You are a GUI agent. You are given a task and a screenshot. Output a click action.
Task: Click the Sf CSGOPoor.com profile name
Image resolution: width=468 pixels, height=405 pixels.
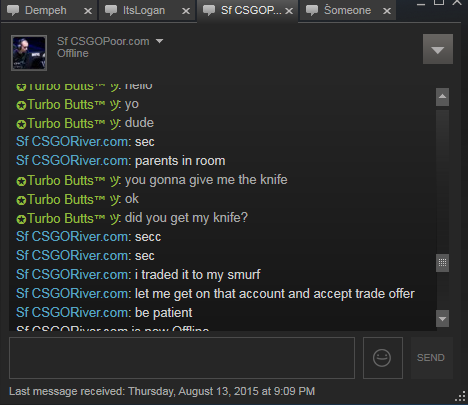103,41
